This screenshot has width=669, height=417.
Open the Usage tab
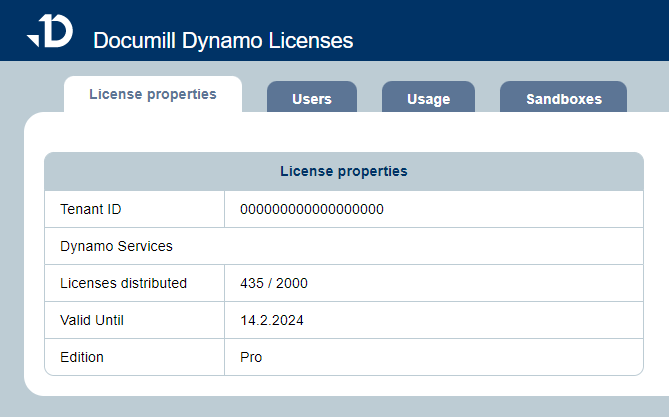[x=428, y=99]
